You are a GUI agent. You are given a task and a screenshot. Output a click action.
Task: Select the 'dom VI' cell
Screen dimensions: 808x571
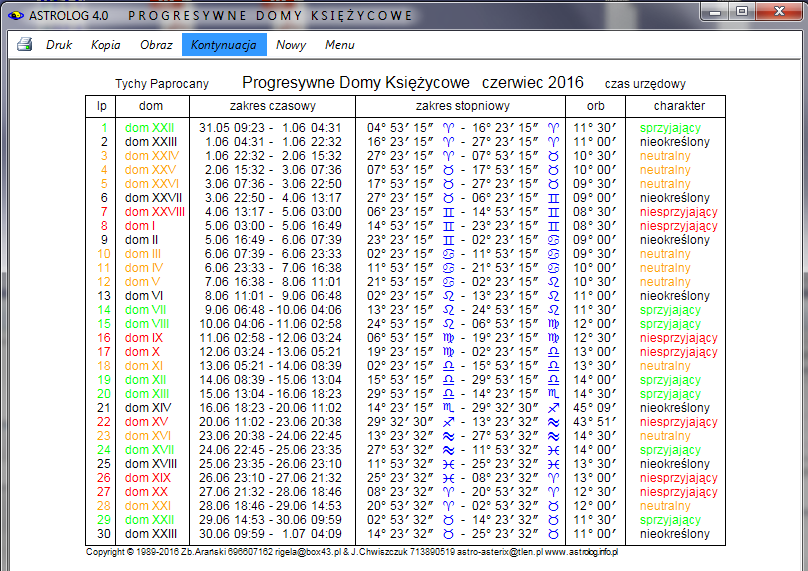point(144,296)
